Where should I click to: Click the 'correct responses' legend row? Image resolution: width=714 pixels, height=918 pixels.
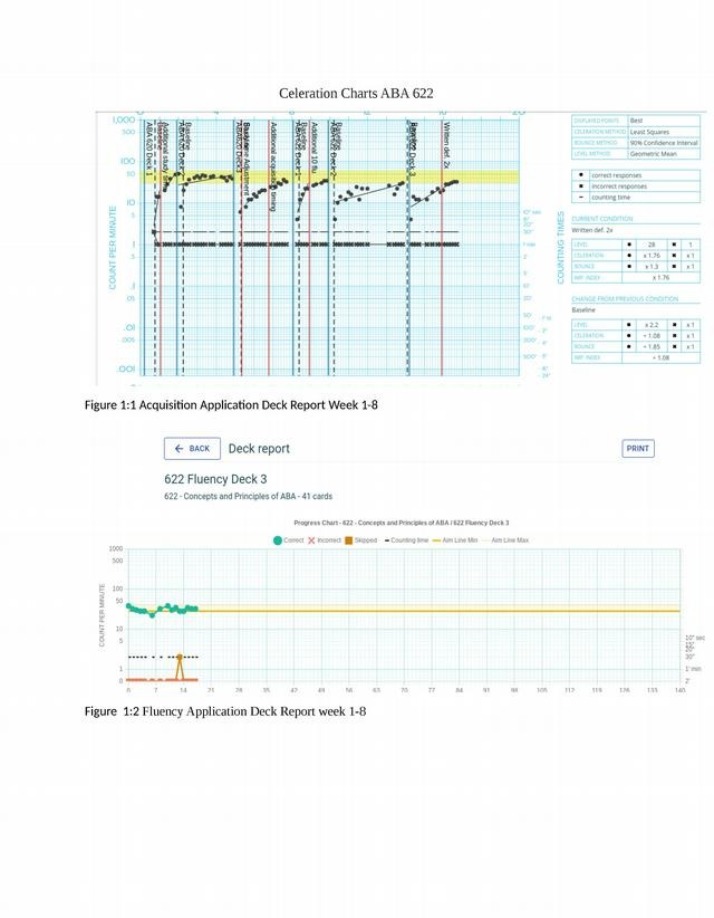tap(636, 175)
